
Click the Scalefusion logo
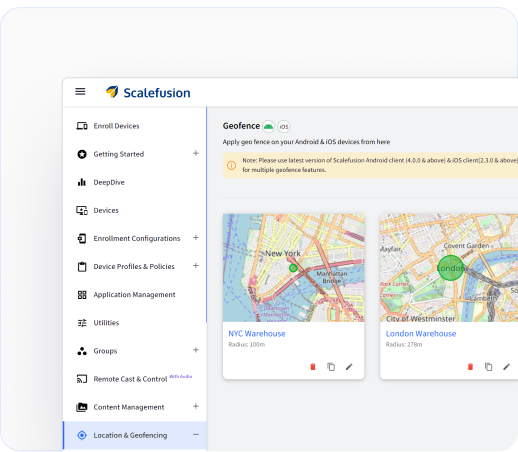click(x=148, y=92)
